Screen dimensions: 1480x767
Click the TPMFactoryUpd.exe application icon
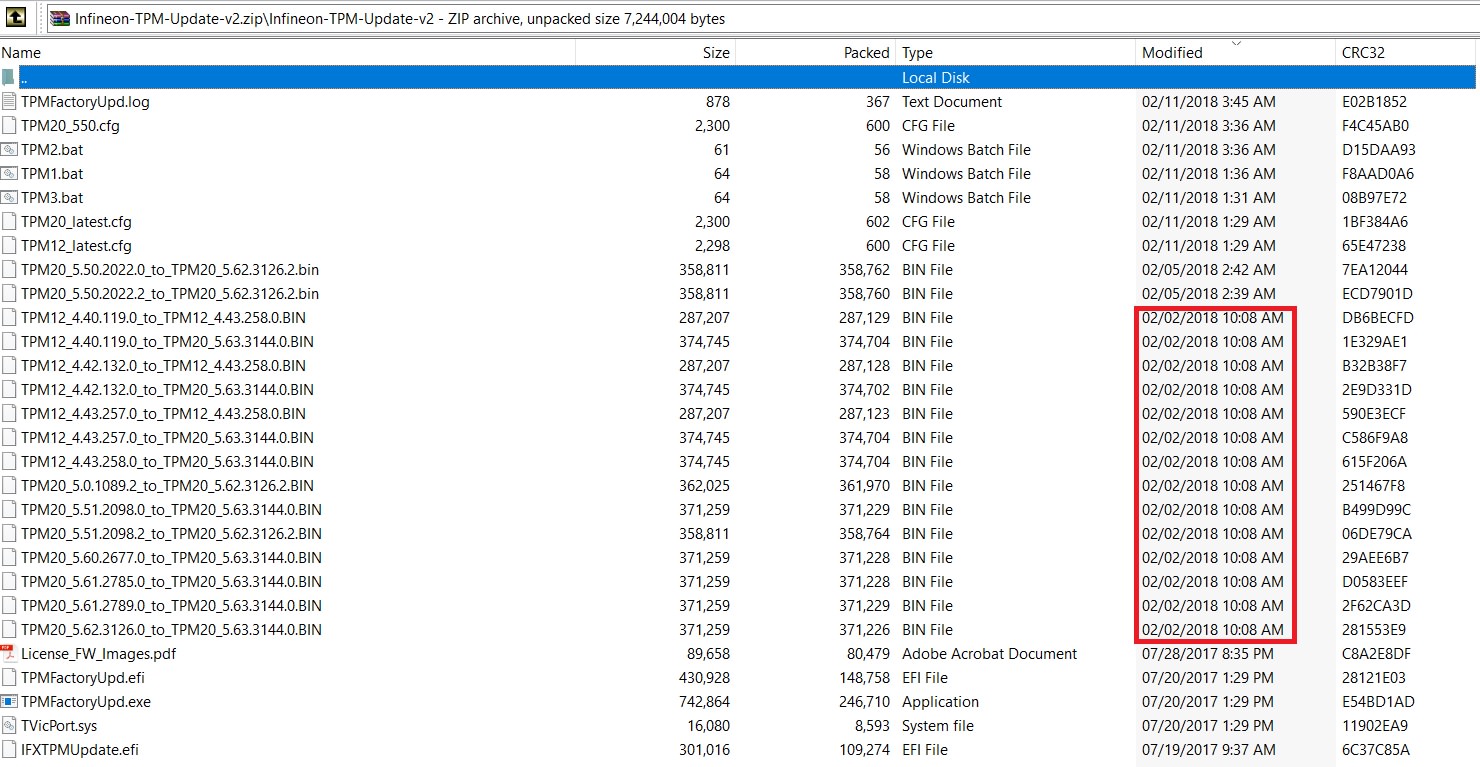point(9,702)
